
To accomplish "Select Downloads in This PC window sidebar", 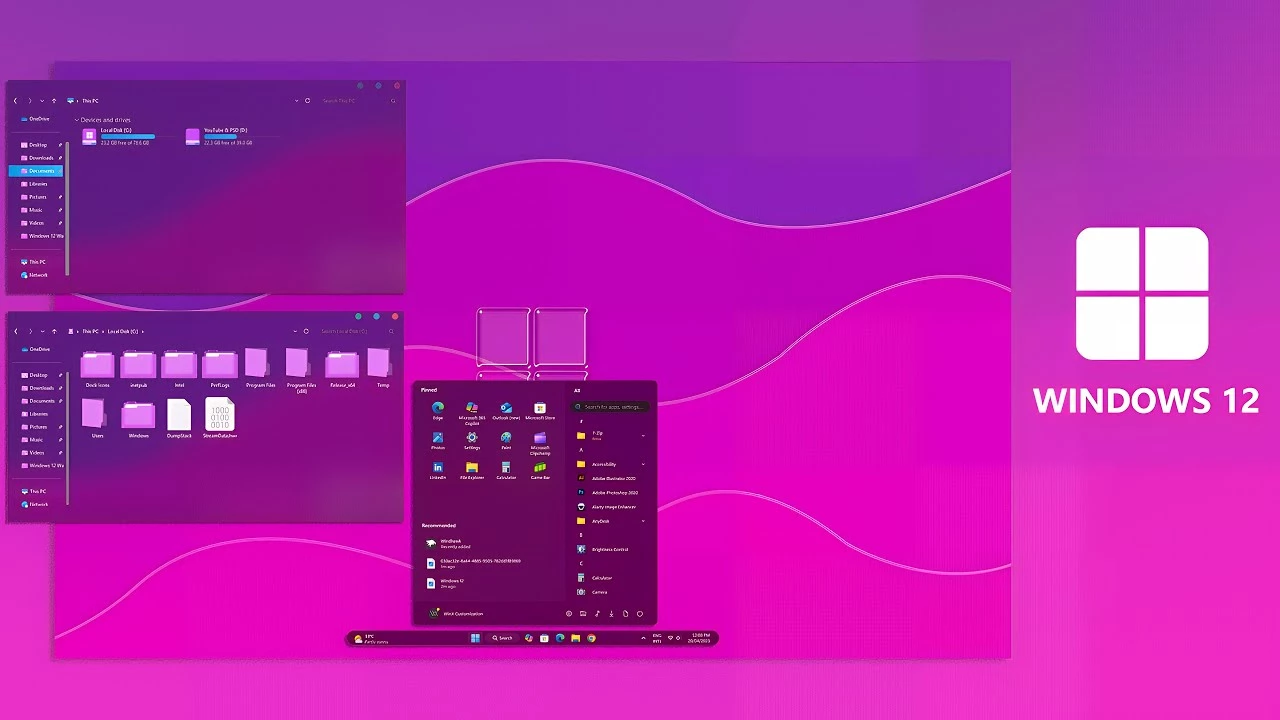I will [36, 158].
